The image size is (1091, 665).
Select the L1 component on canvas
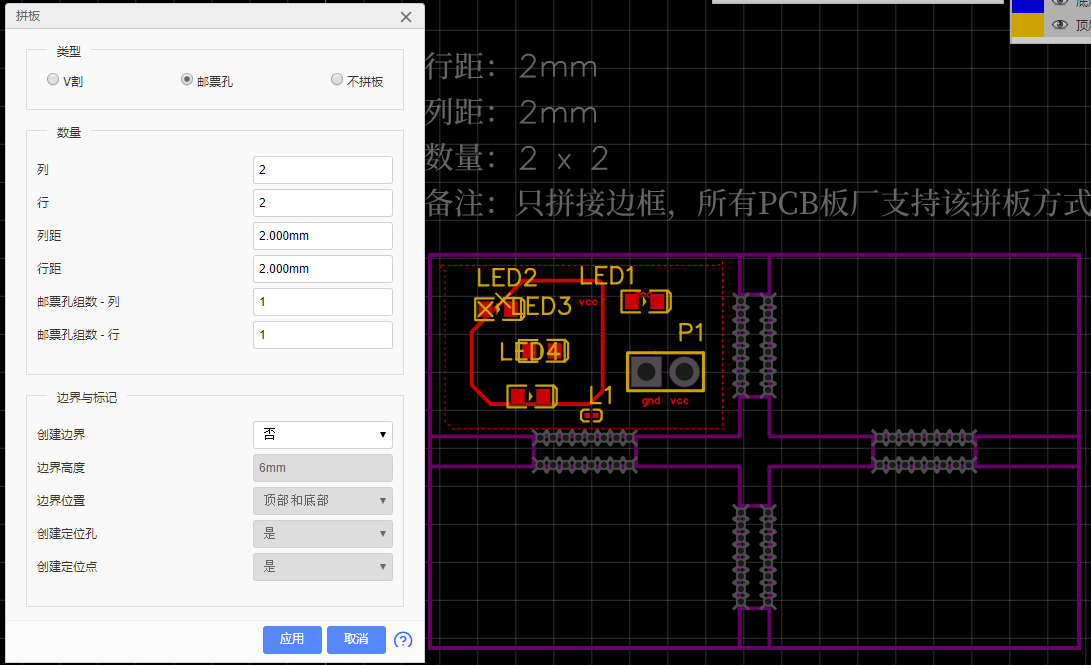(591, 416)
